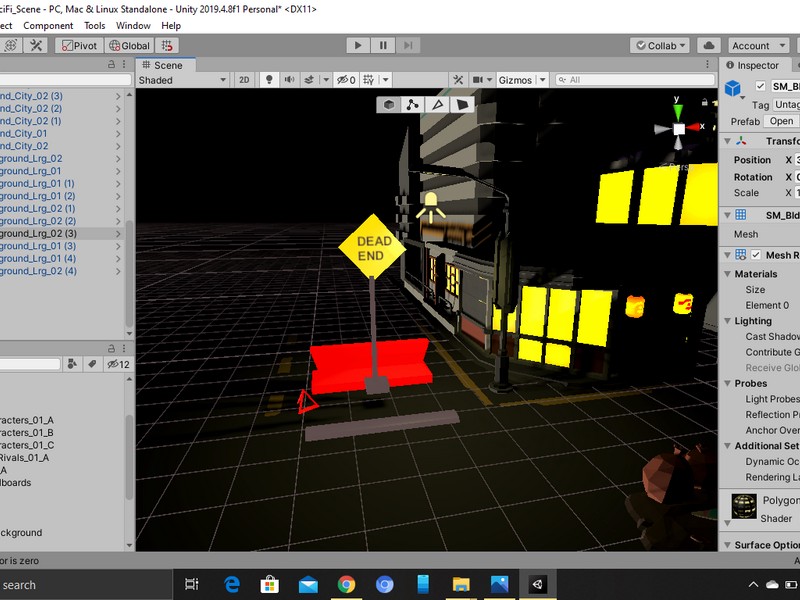Image resolution: width=800 pixels, height=600 pixels.
Task: Click the camera icon near Gizmos
Action: (x=478, y=80)
